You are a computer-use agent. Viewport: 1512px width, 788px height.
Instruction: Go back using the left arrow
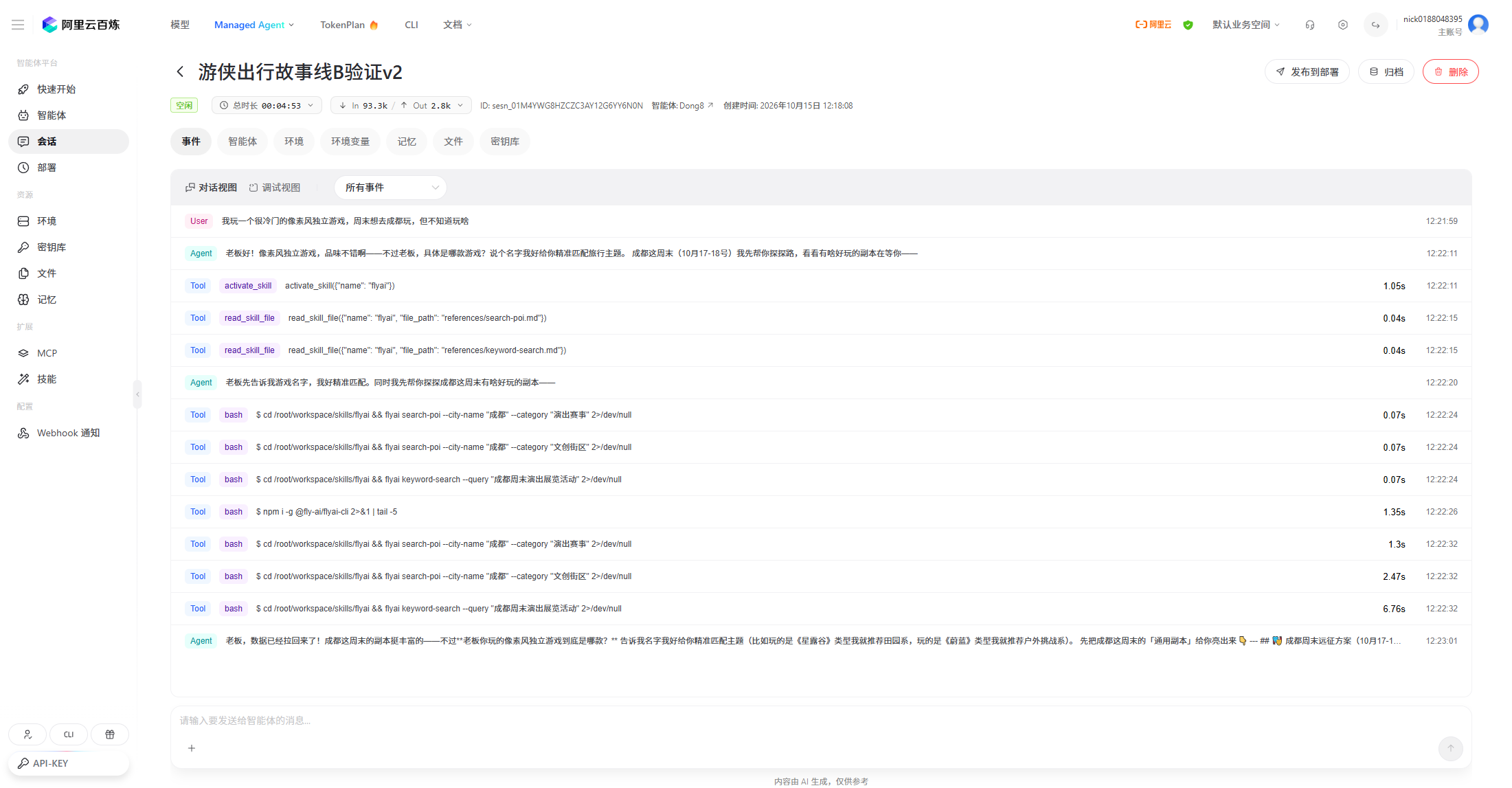pos(180,71)
